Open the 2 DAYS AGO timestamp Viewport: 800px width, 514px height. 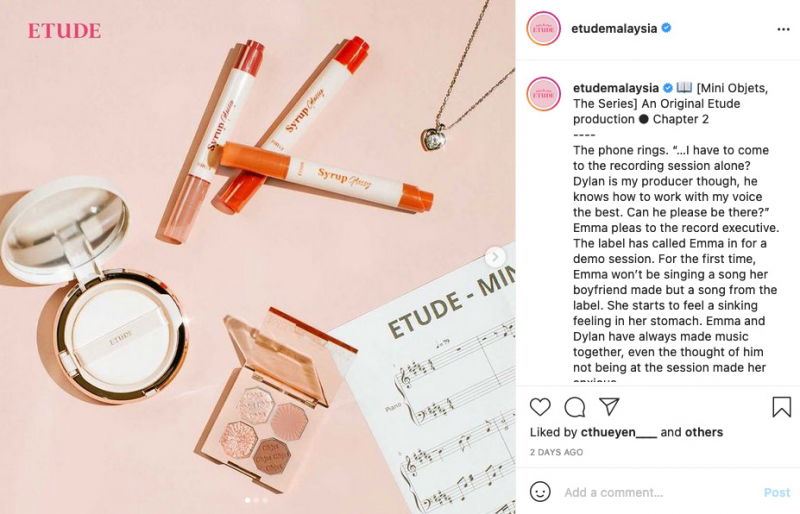[556, 452]
